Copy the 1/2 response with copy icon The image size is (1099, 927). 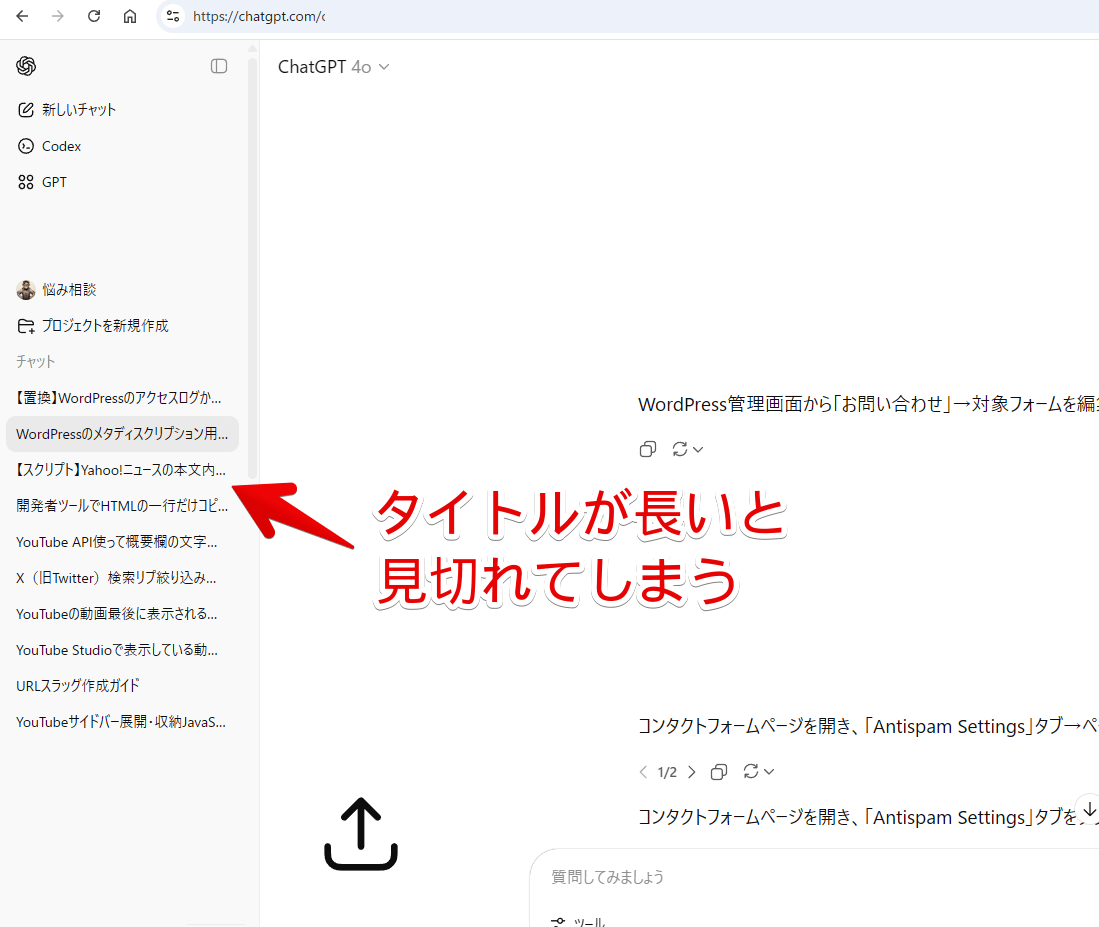[x=718, y=772]
